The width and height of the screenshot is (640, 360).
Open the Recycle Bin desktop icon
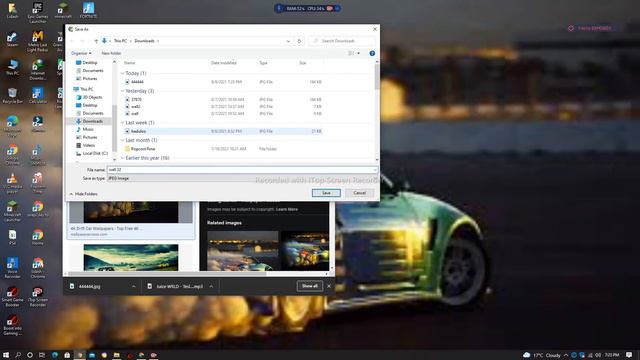point(12,96)
